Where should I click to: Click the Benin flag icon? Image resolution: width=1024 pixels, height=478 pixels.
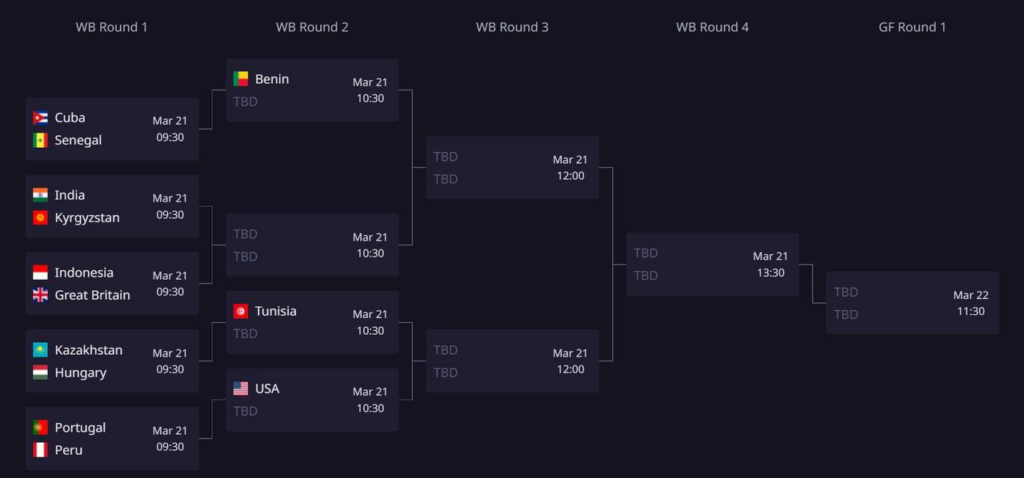[x=241, y=79]
